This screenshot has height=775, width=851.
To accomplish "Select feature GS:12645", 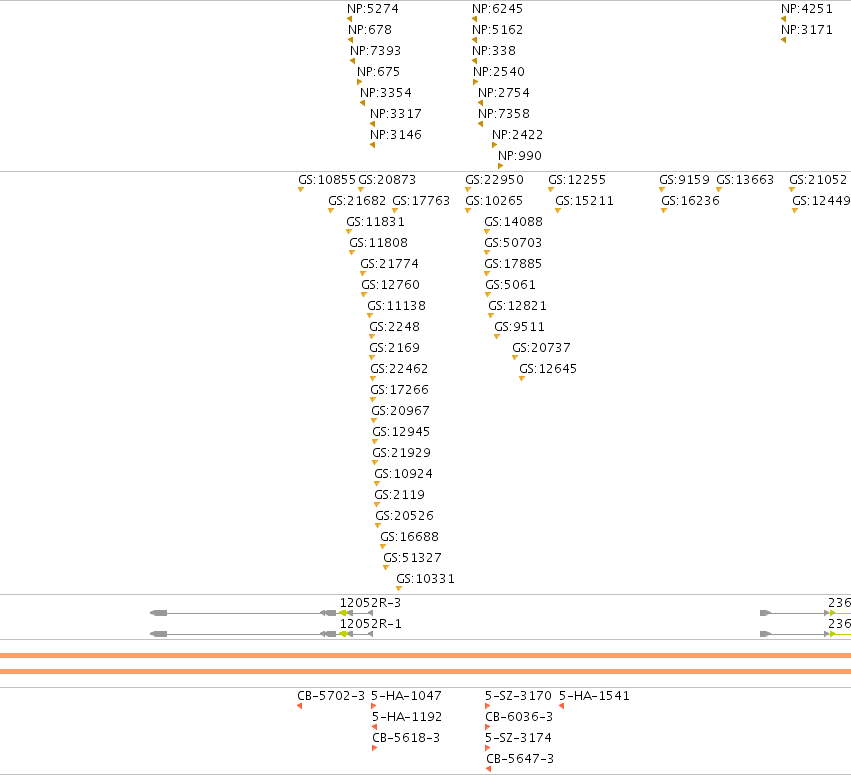I will 549,369.
